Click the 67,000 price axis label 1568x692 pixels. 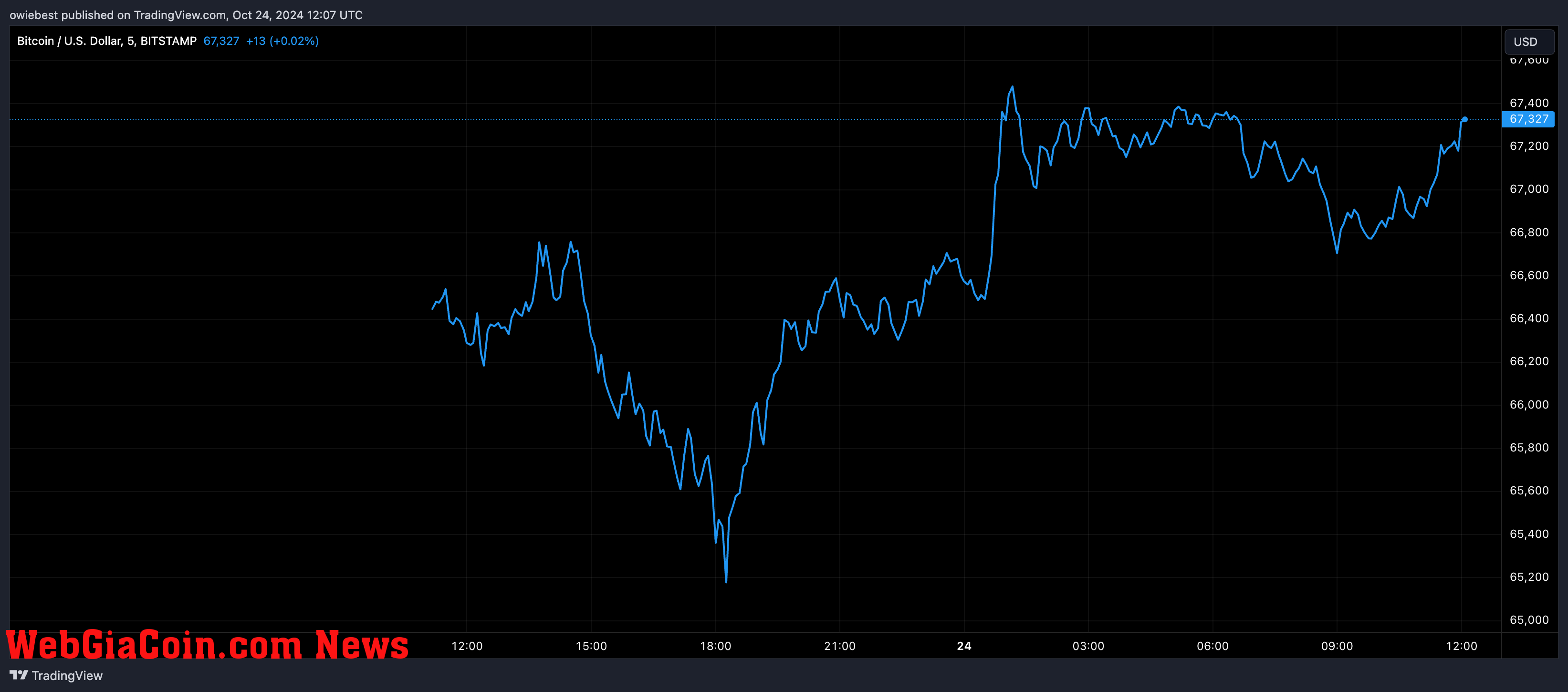pyautogui.click(x=1529, y=189)
